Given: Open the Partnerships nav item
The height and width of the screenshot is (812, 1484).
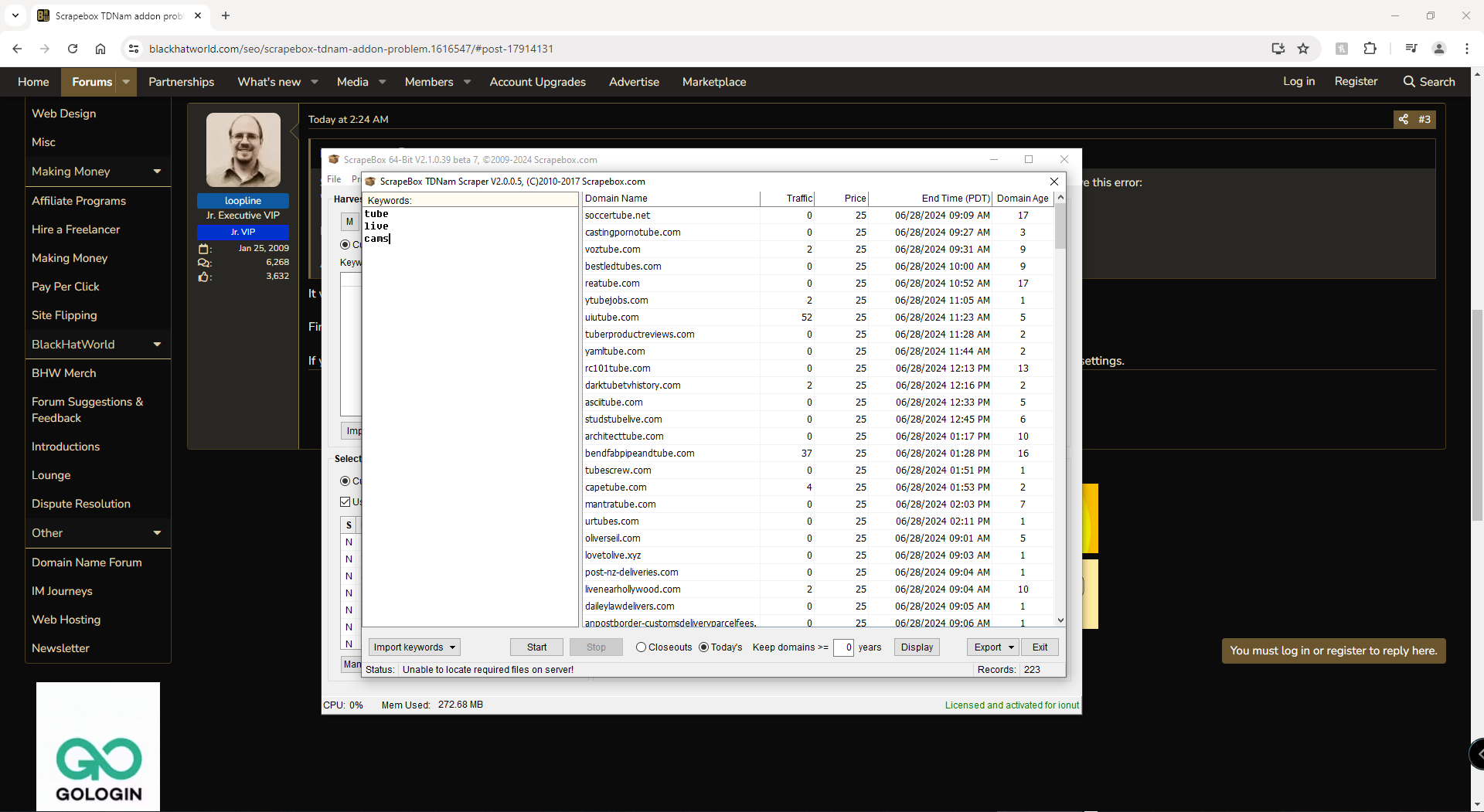Looking at the screenshot, I should [x=181, y=82].
